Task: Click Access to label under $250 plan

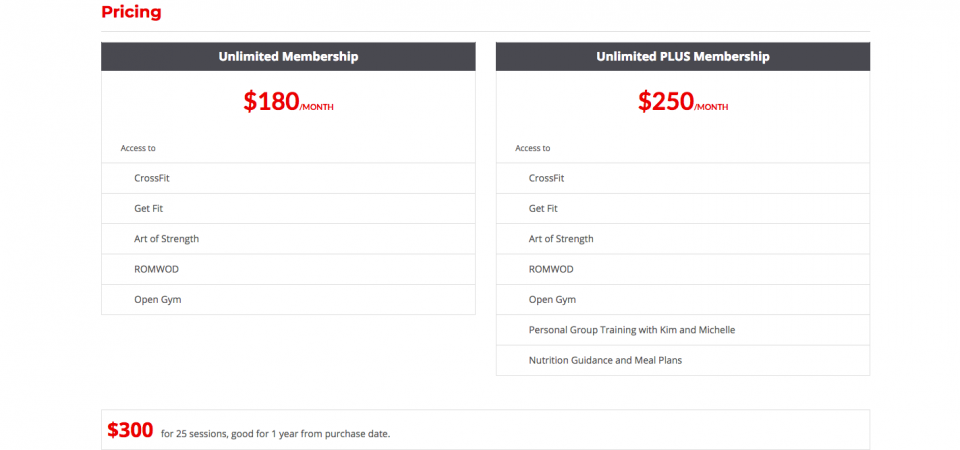Action: [x=533, y=148]
